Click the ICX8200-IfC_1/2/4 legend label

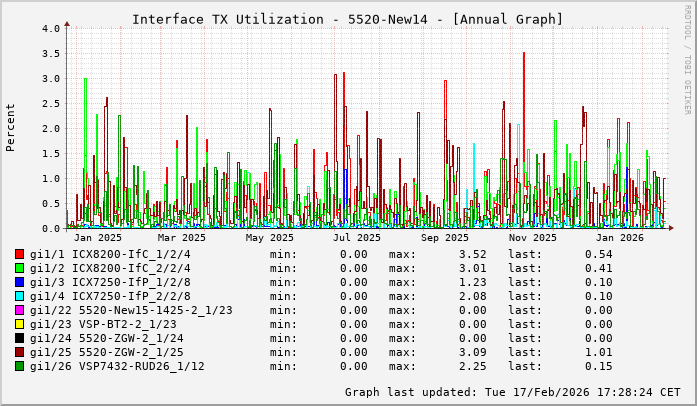[x=130, y=254]
